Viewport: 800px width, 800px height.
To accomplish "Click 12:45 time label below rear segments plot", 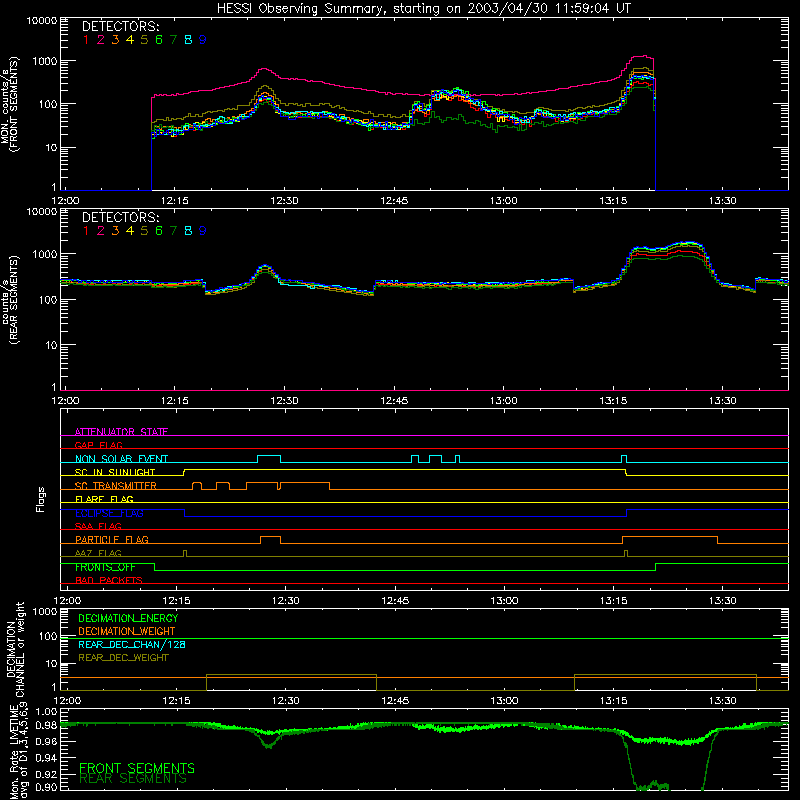I will 394,401.
